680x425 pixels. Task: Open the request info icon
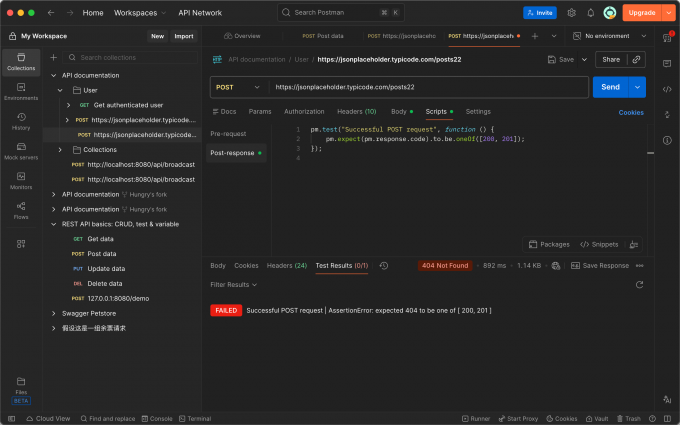[x=667, y=140]
